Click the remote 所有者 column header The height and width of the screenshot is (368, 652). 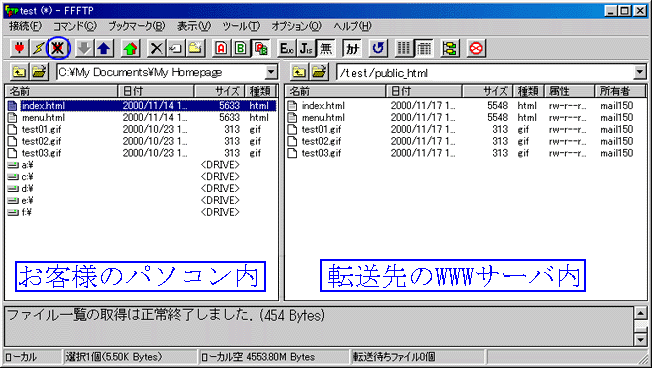pos(620,91)
